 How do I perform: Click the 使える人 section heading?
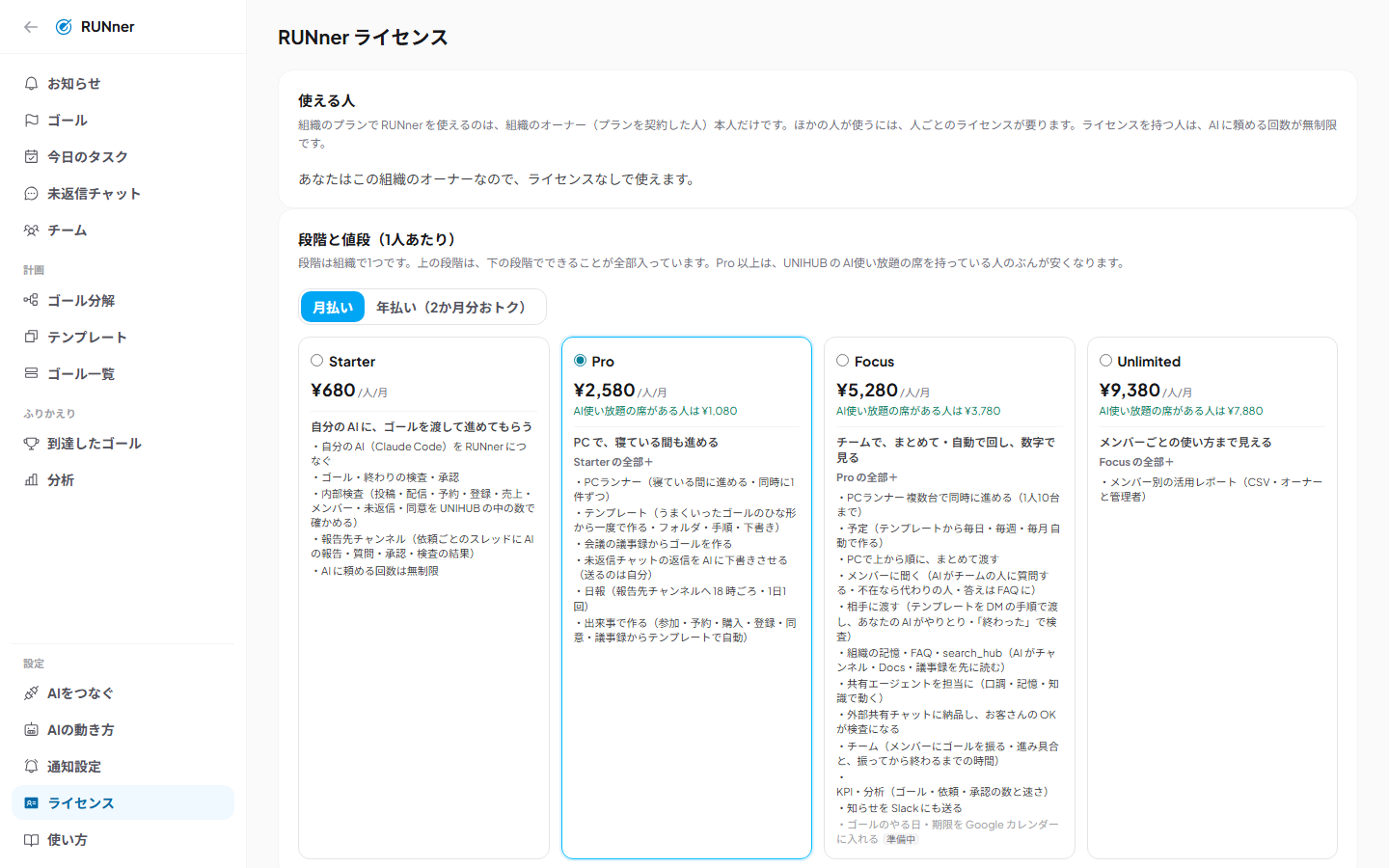[x=326, y=100]
